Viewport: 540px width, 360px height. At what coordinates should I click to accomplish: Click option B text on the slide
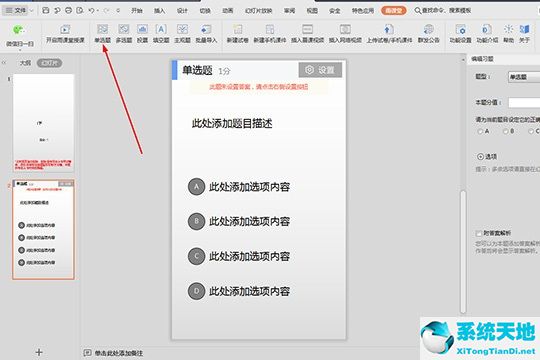click(249, 221)
